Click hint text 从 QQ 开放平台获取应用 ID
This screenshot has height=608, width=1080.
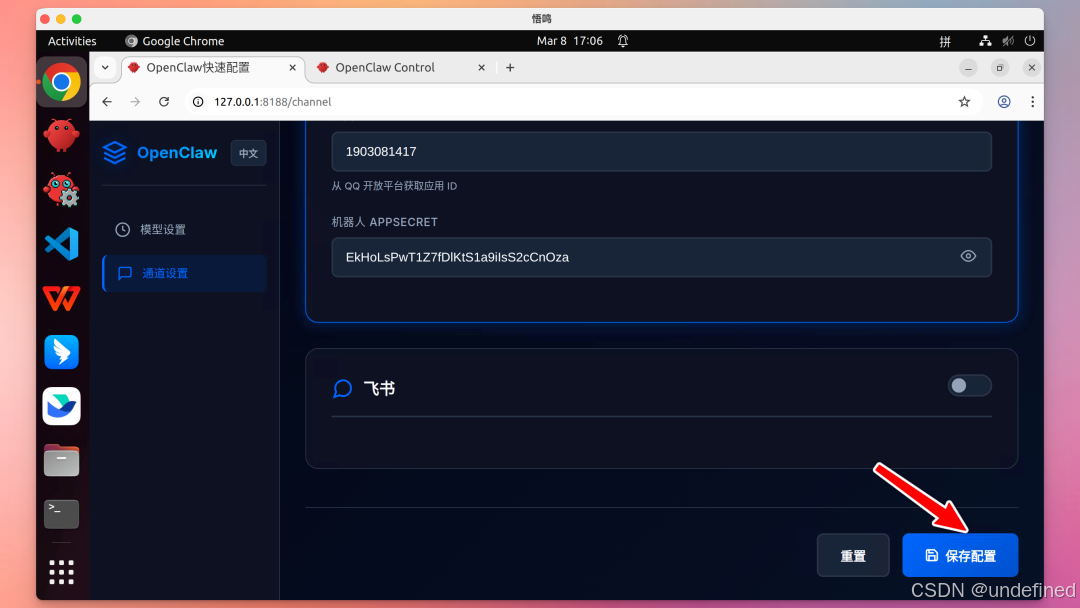[394, 186]
